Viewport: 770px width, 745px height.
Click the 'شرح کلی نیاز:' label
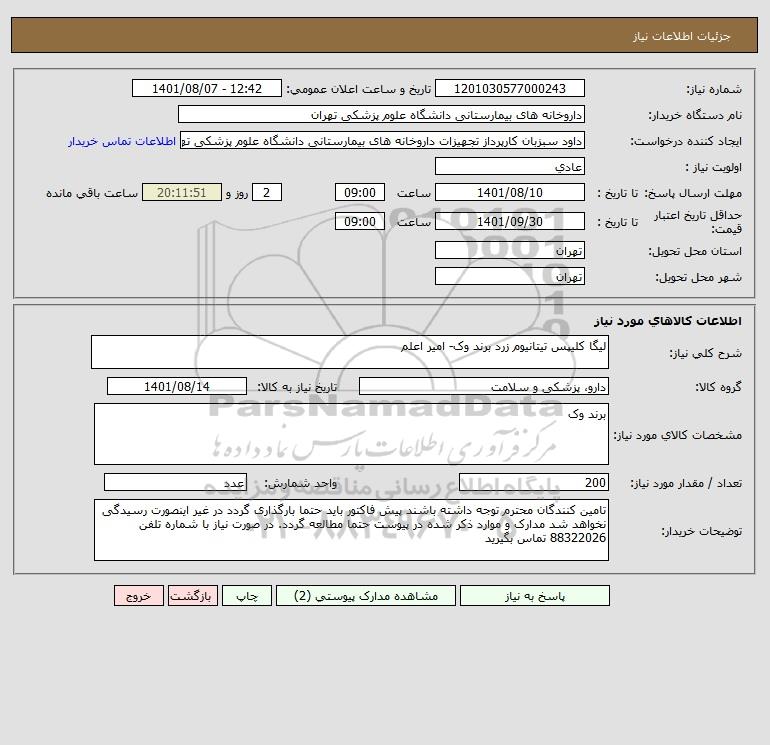tap(706, 353)
